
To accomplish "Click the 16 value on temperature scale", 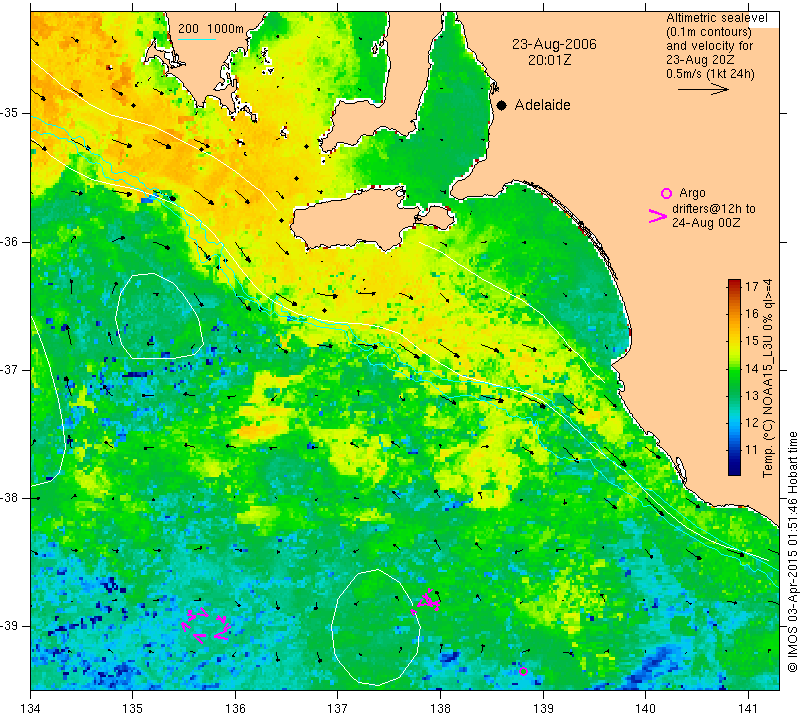I will 752,313.
